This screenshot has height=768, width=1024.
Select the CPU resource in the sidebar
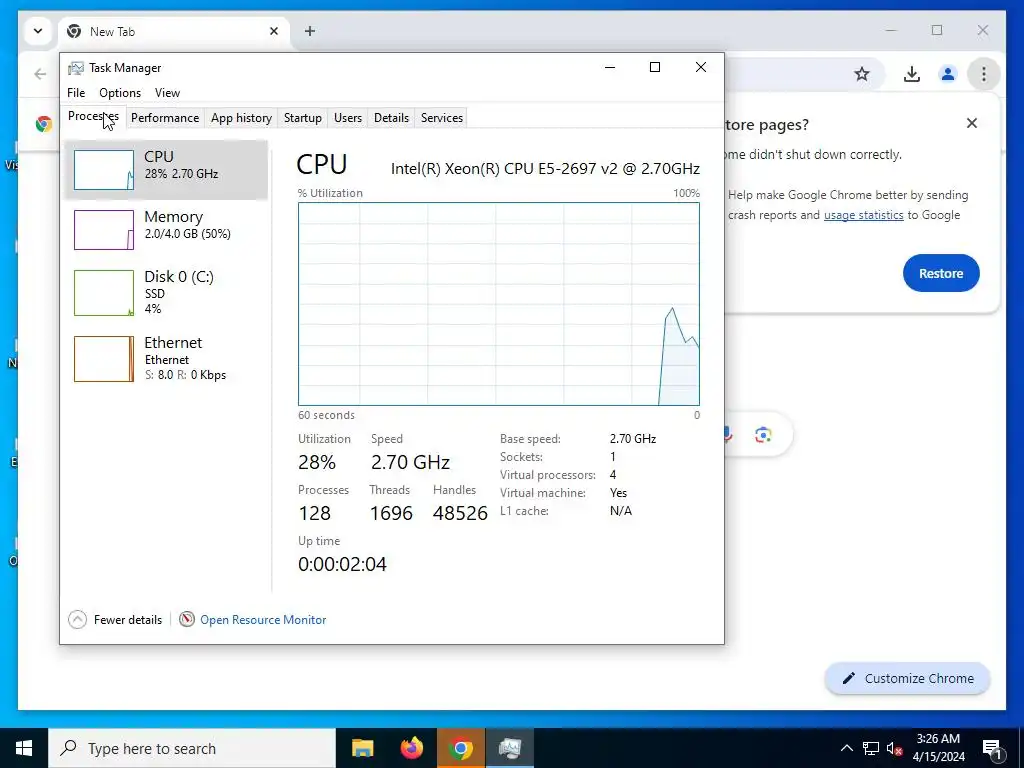click(166, 170)
